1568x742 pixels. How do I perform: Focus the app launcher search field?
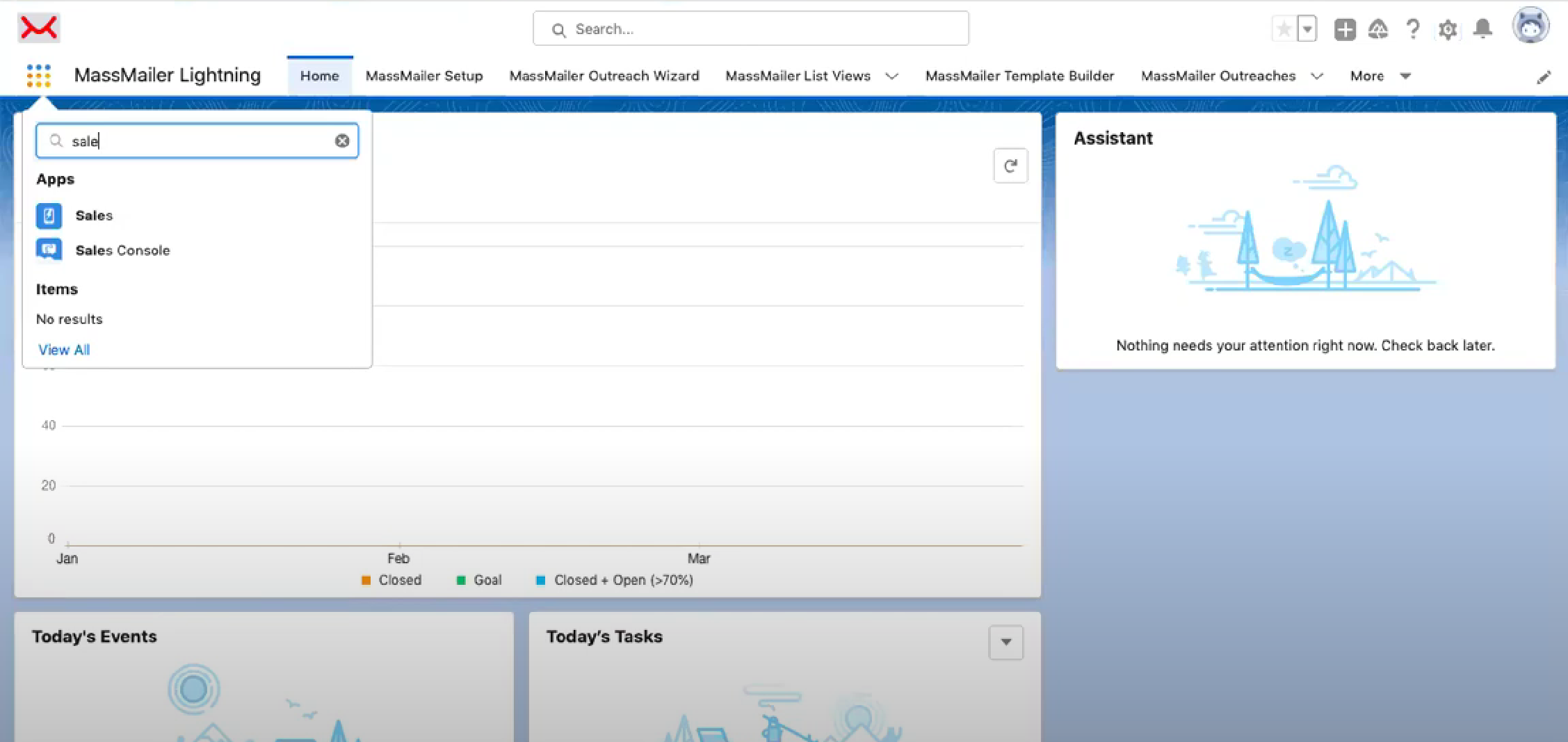197,141
